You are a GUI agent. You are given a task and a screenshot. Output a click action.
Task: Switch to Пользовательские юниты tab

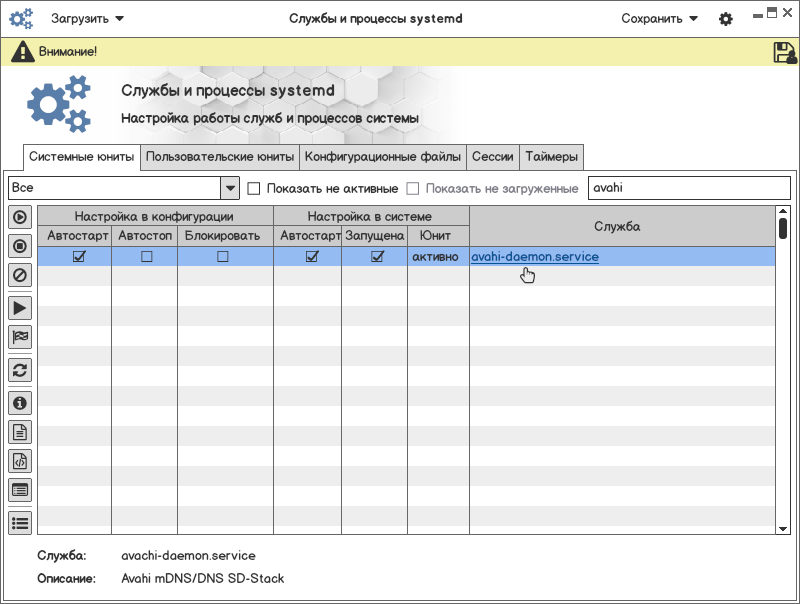coord(220,157)
